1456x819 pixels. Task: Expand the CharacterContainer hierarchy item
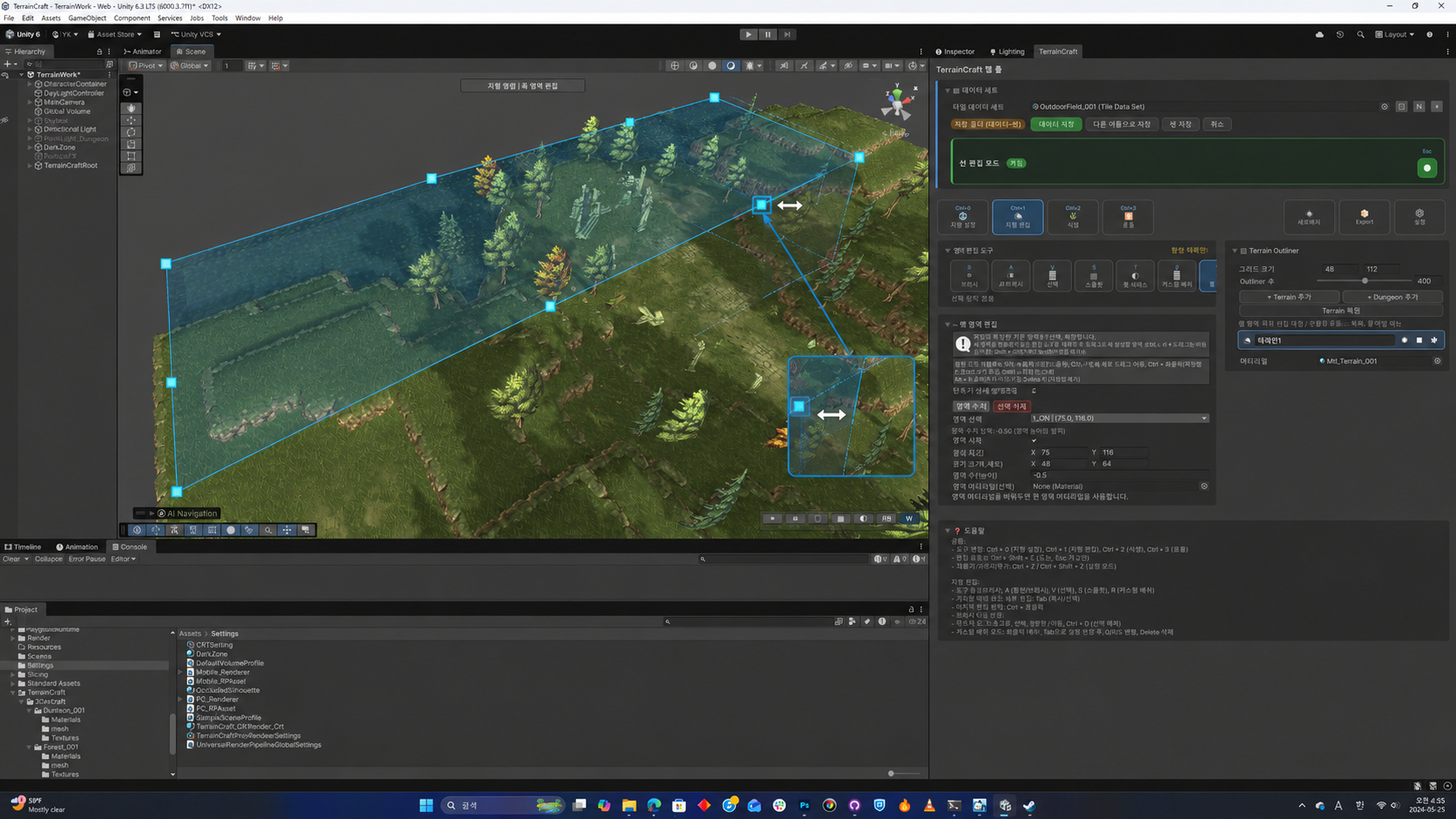pos(30,84)
